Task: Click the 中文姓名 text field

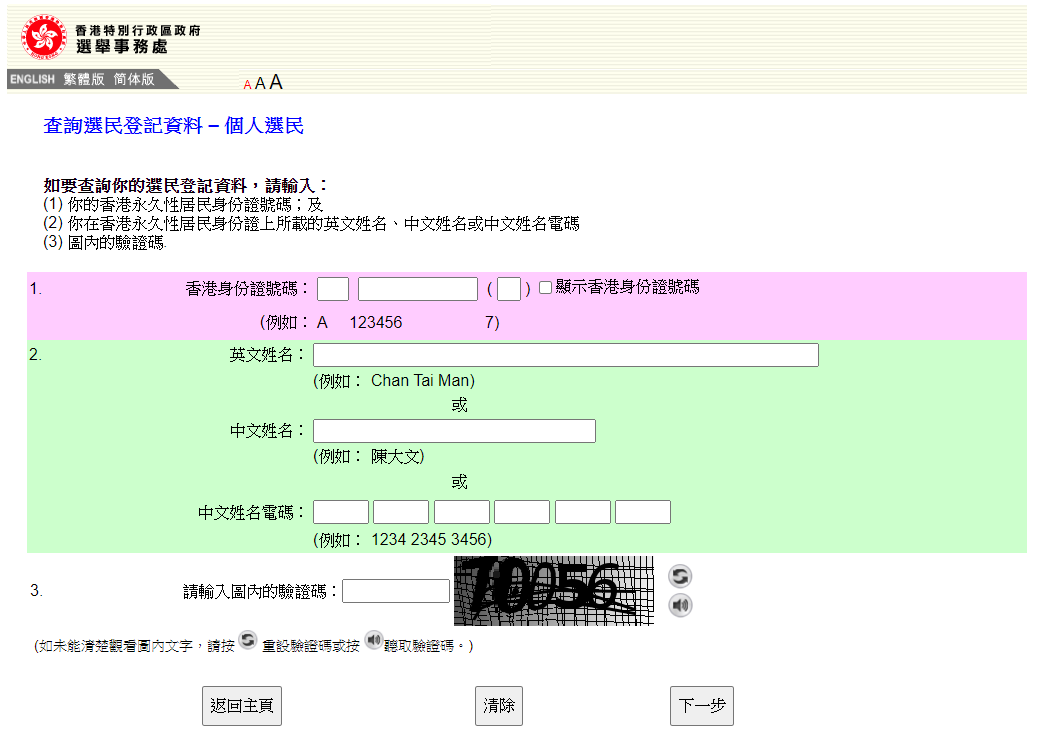Action: [454, 431]
